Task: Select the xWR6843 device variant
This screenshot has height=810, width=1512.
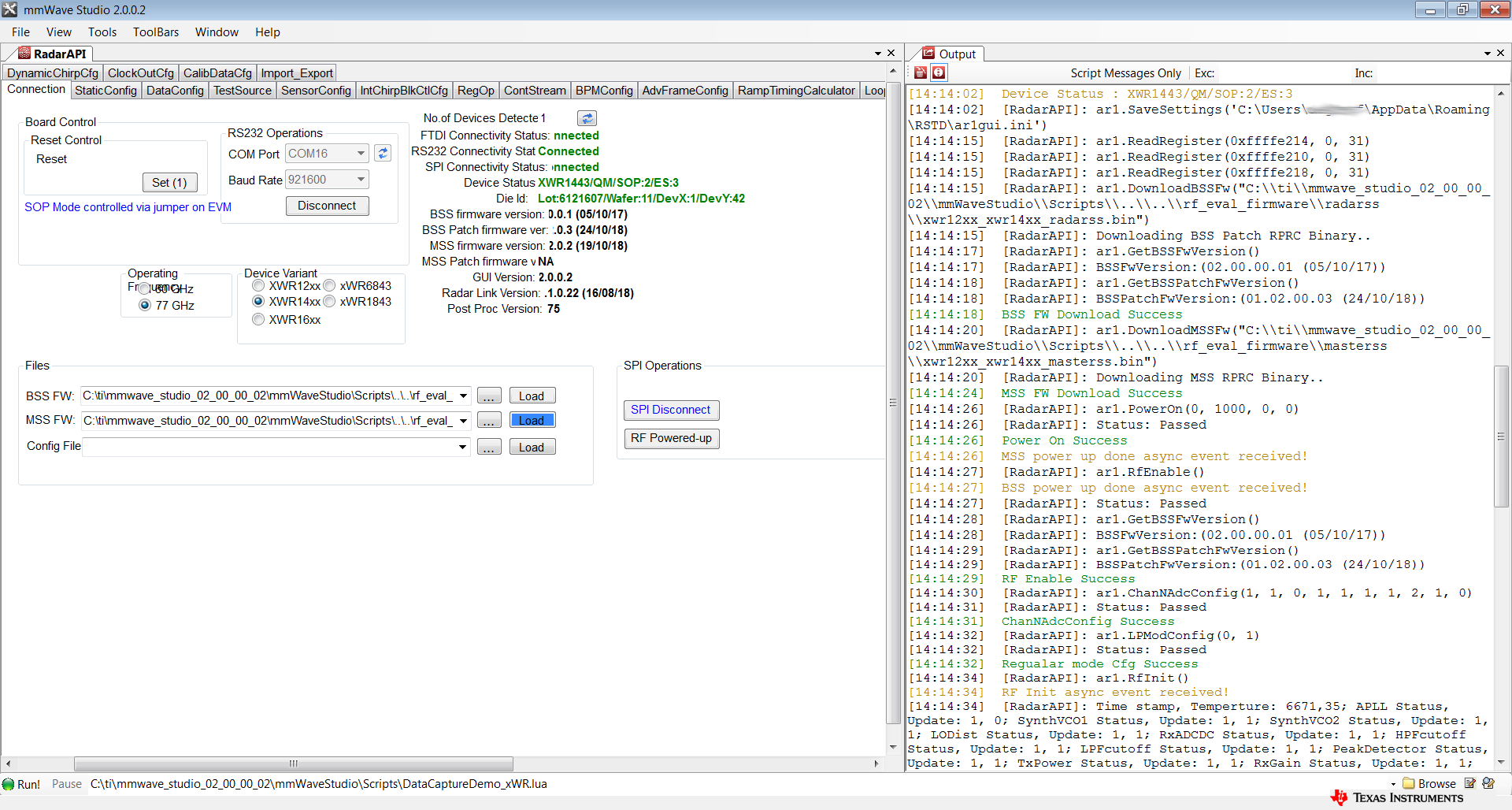Action: pyautogui.click(x=329, y=285)
